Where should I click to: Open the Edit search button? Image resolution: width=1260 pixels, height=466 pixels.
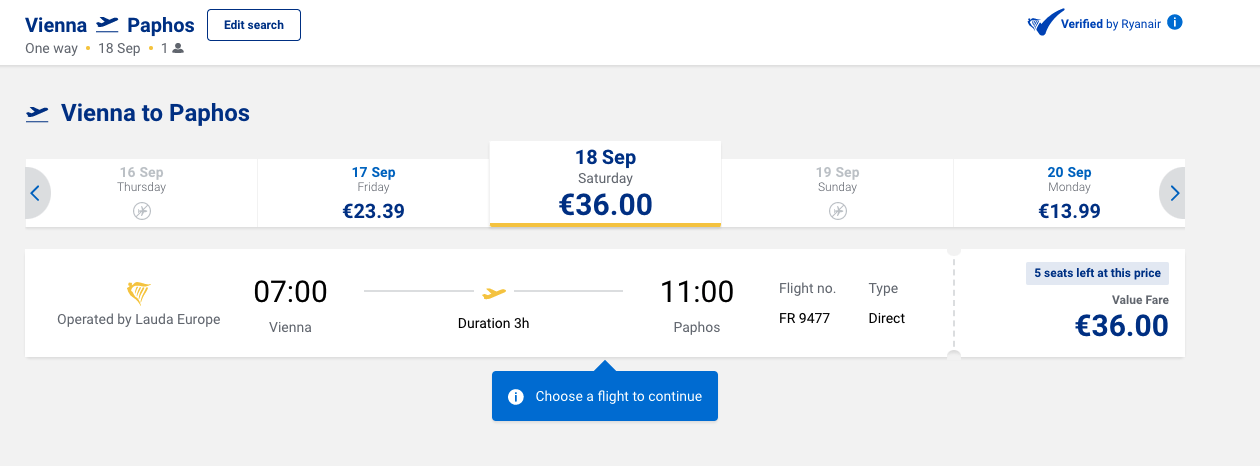coord(254,25)
